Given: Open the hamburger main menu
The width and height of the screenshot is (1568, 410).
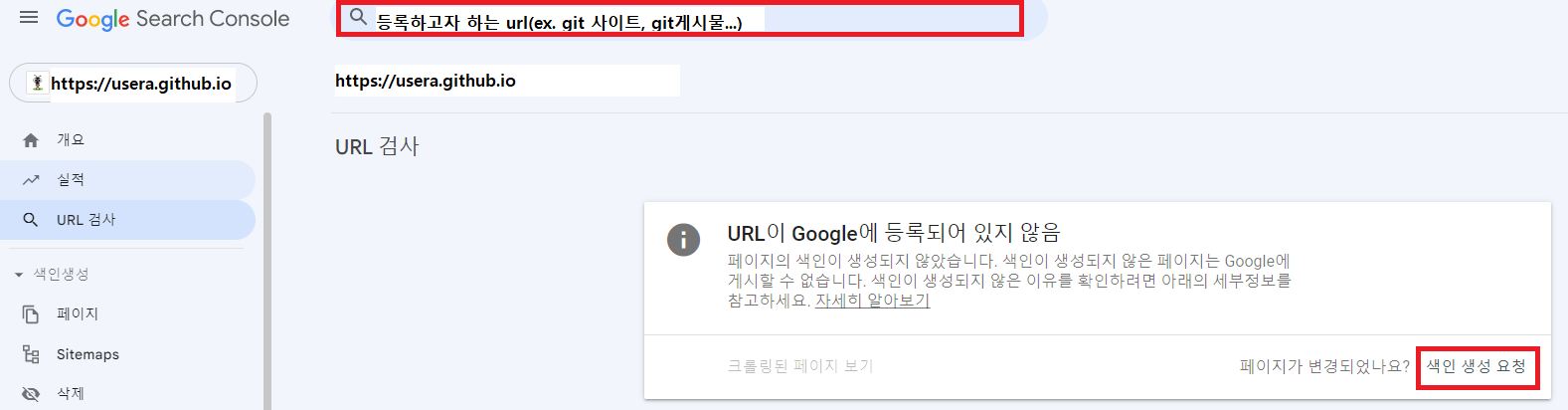Looking at the screenshot, I should tap(29, 18).
